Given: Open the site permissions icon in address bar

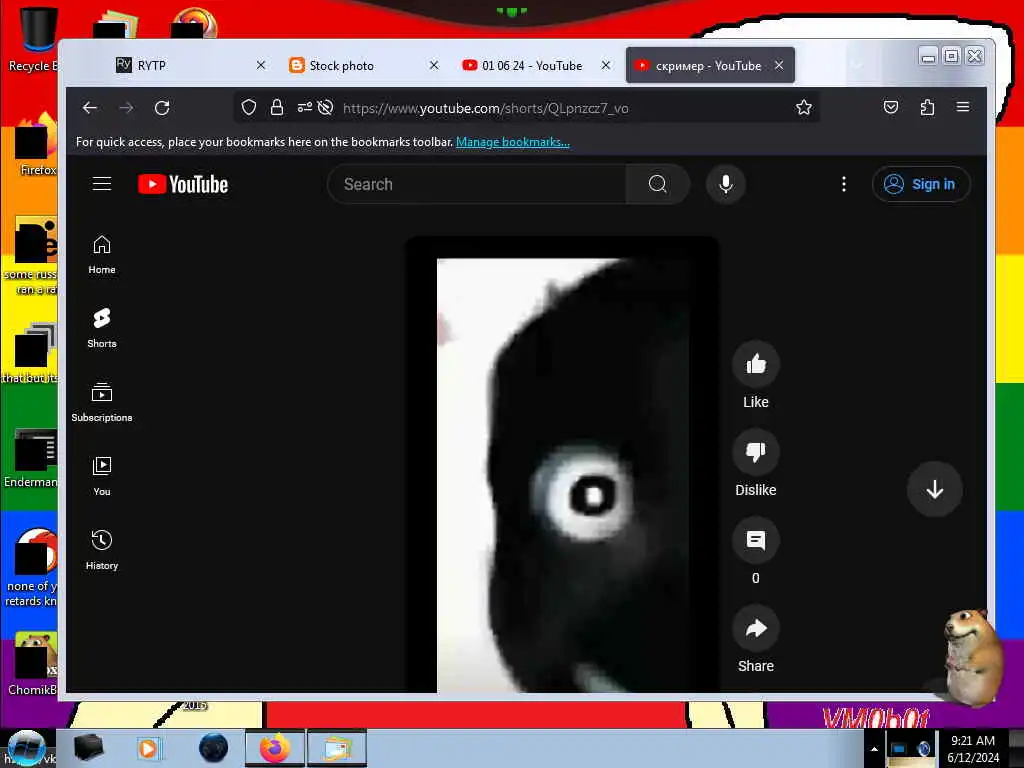Looking at the screenshot, I should 304,108.
